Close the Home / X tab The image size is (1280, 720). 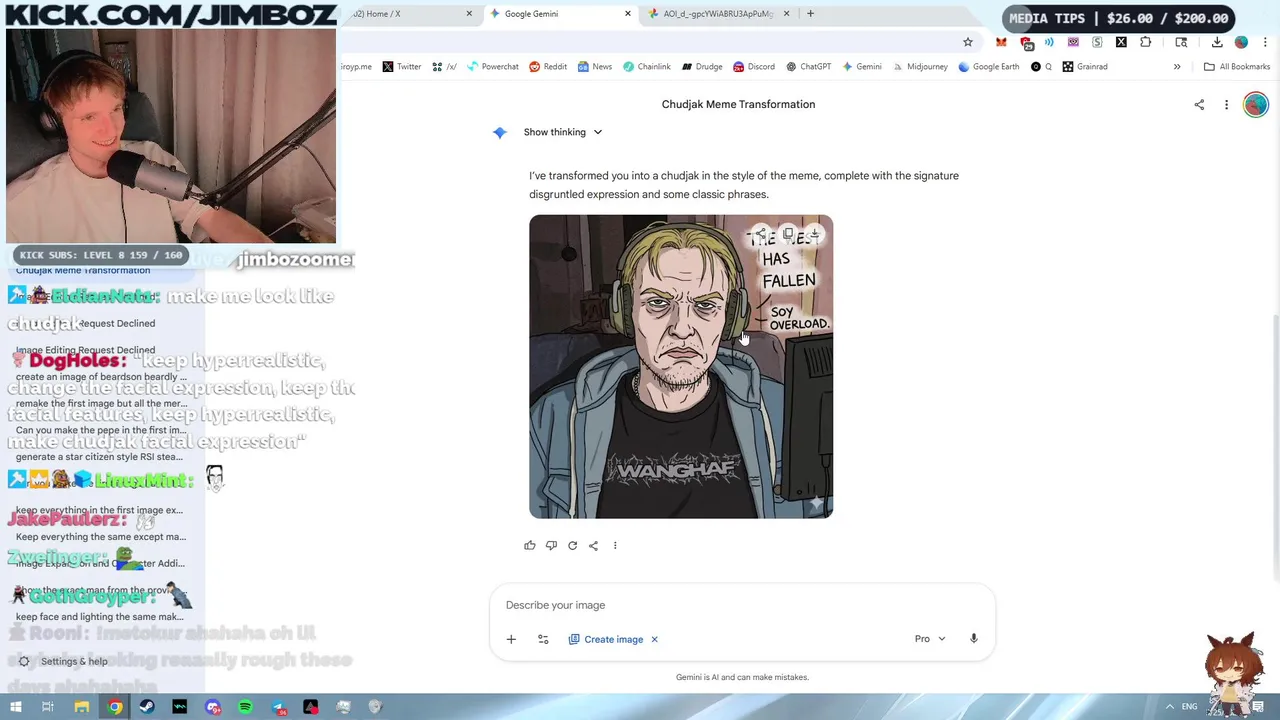click(x=469, y=14)
